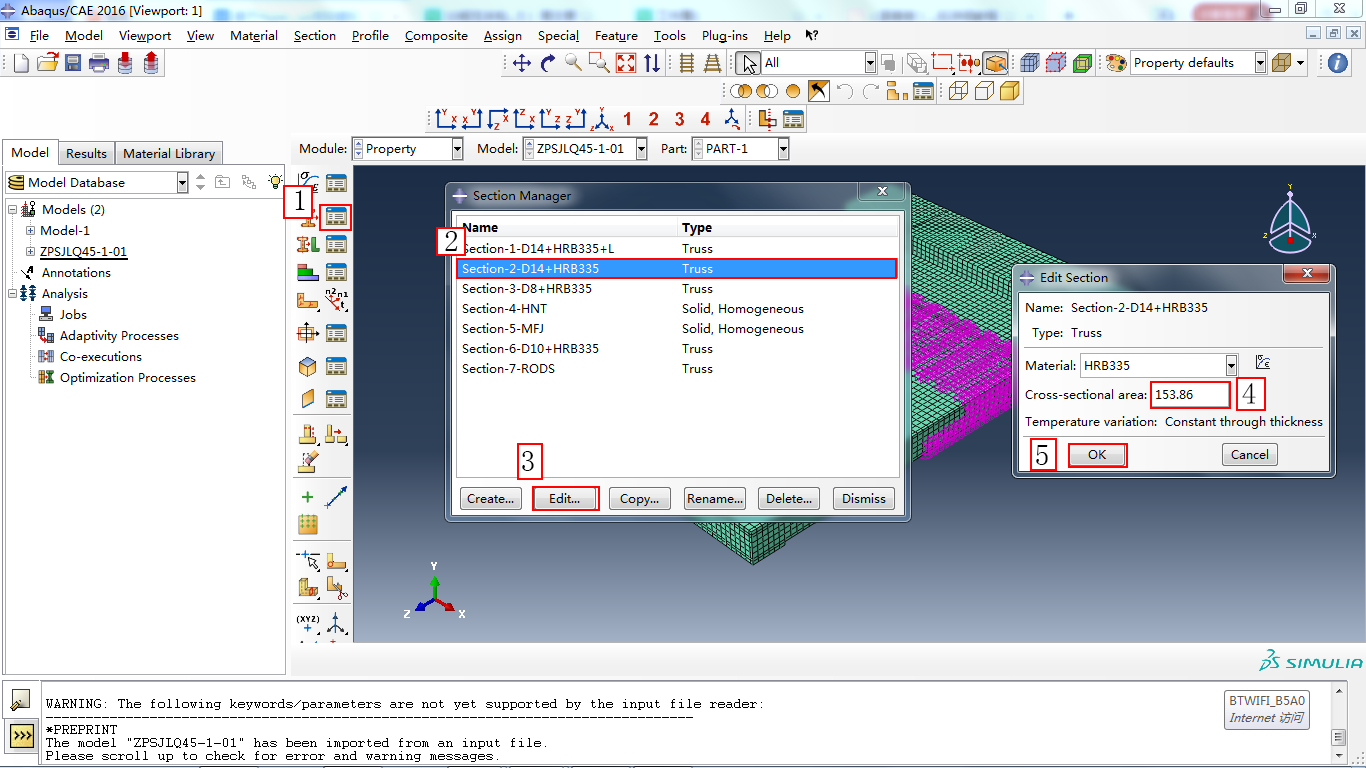Expand the Model-1 tree node

[30, 231]
